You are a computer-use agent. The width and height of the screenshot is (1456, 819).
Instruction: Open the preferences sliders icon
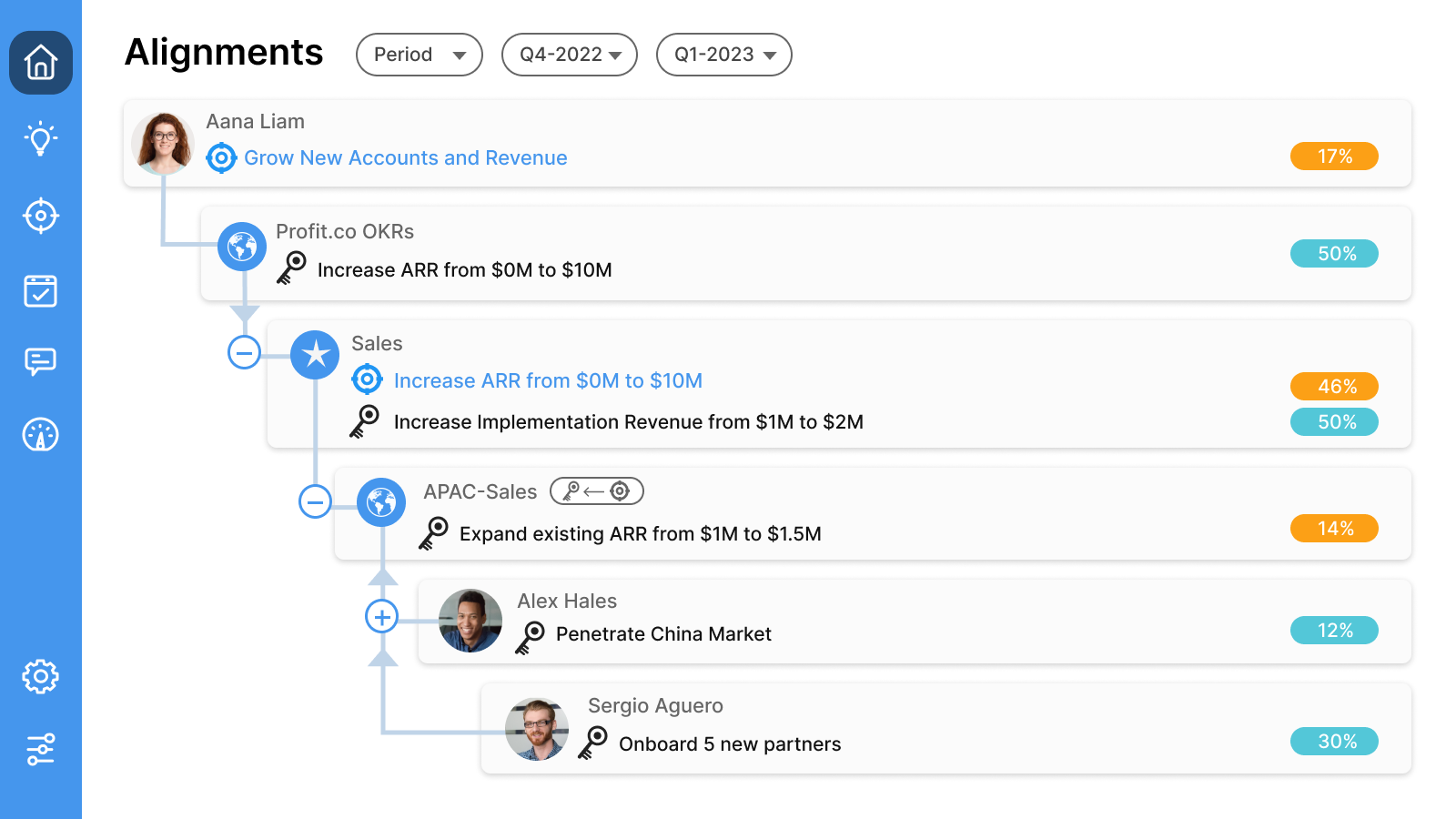[x=41, y=749]
